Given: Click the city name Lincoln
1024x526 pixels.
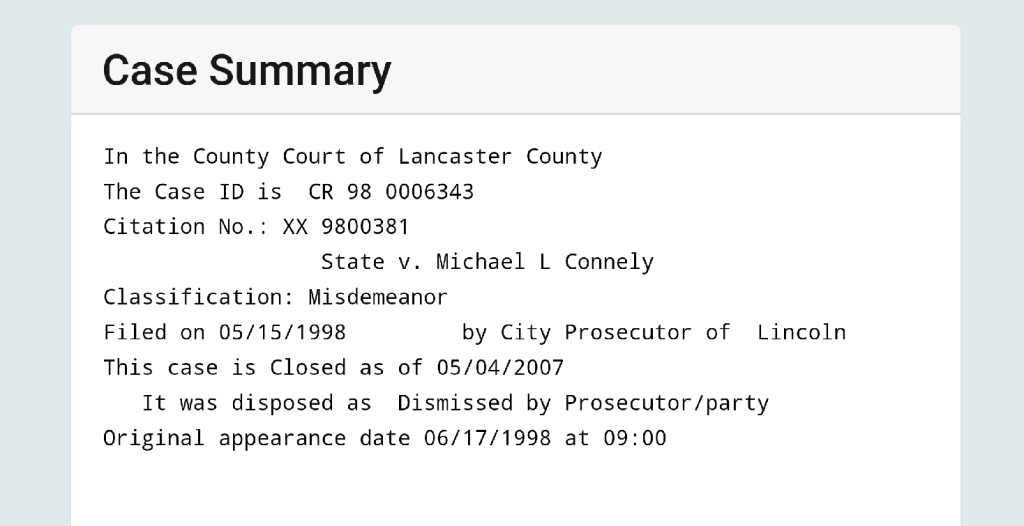Looking at the screenshot, I should (x=801, y=332).
